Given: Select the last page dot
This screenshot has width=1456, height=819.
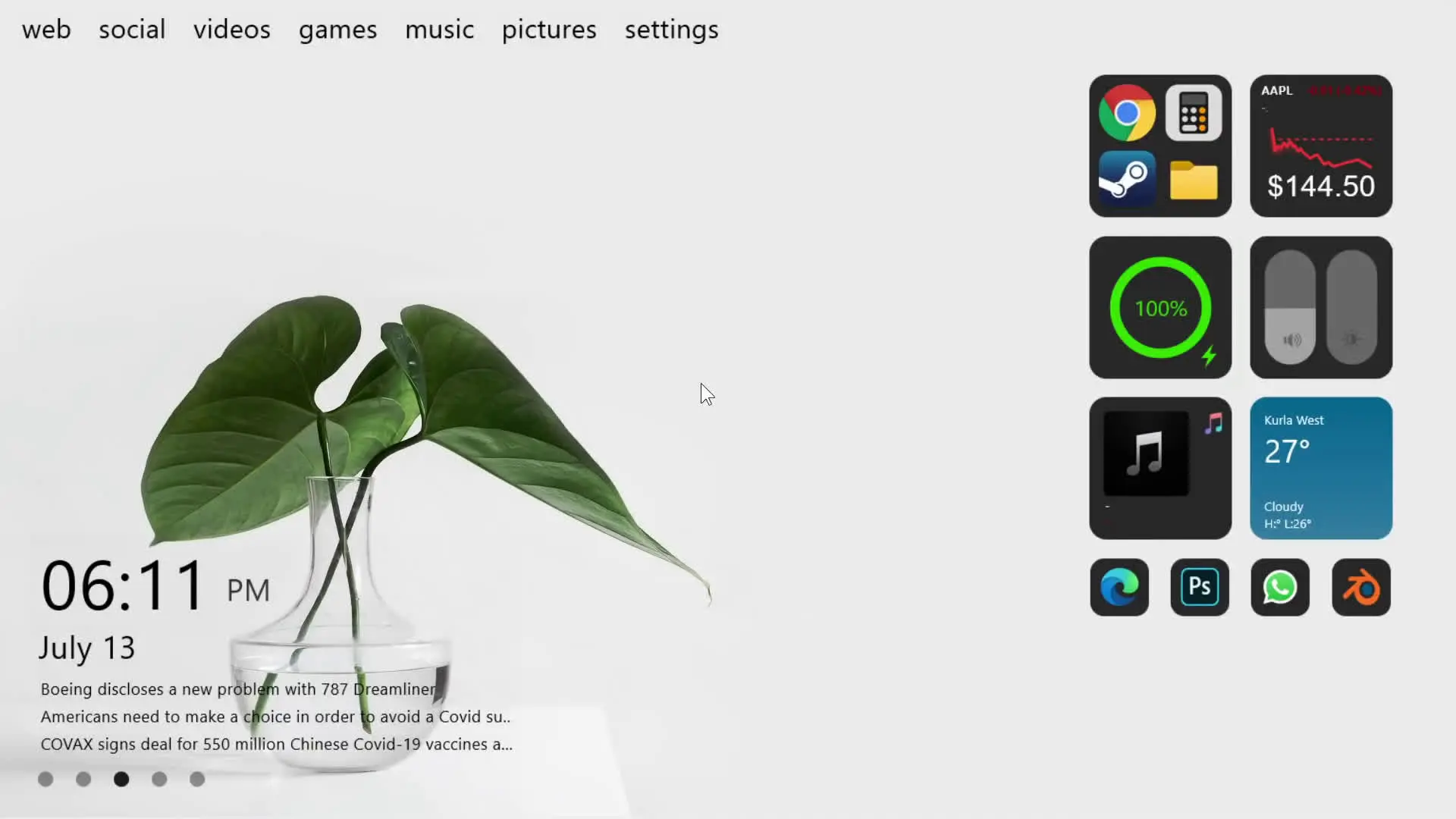Looking at the screenshot, I should click(197, 779).
